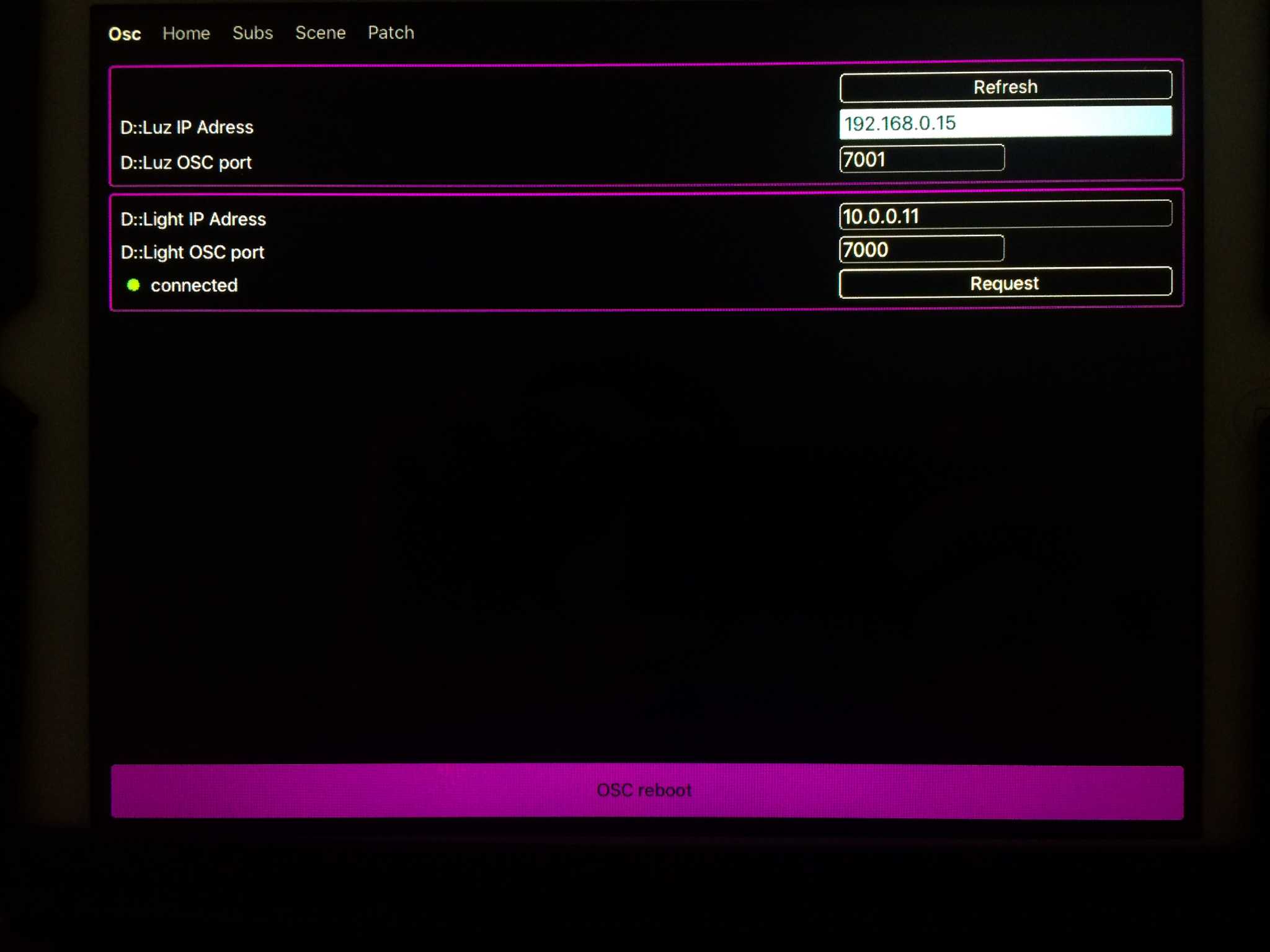Image resolution: width=1270 pixels, height=952 pixels.
Task: Click the D::Light OSC port label
Action: point(192,253)
